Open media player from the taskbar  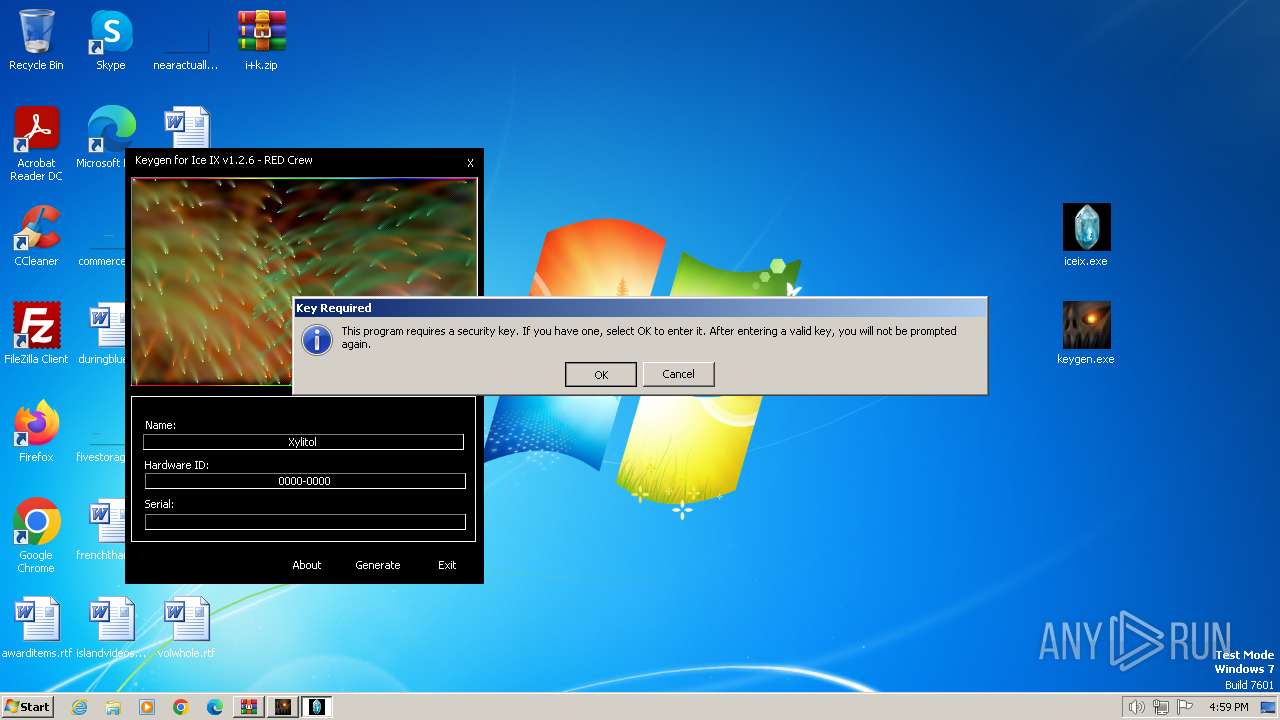(x=147, y=707)
